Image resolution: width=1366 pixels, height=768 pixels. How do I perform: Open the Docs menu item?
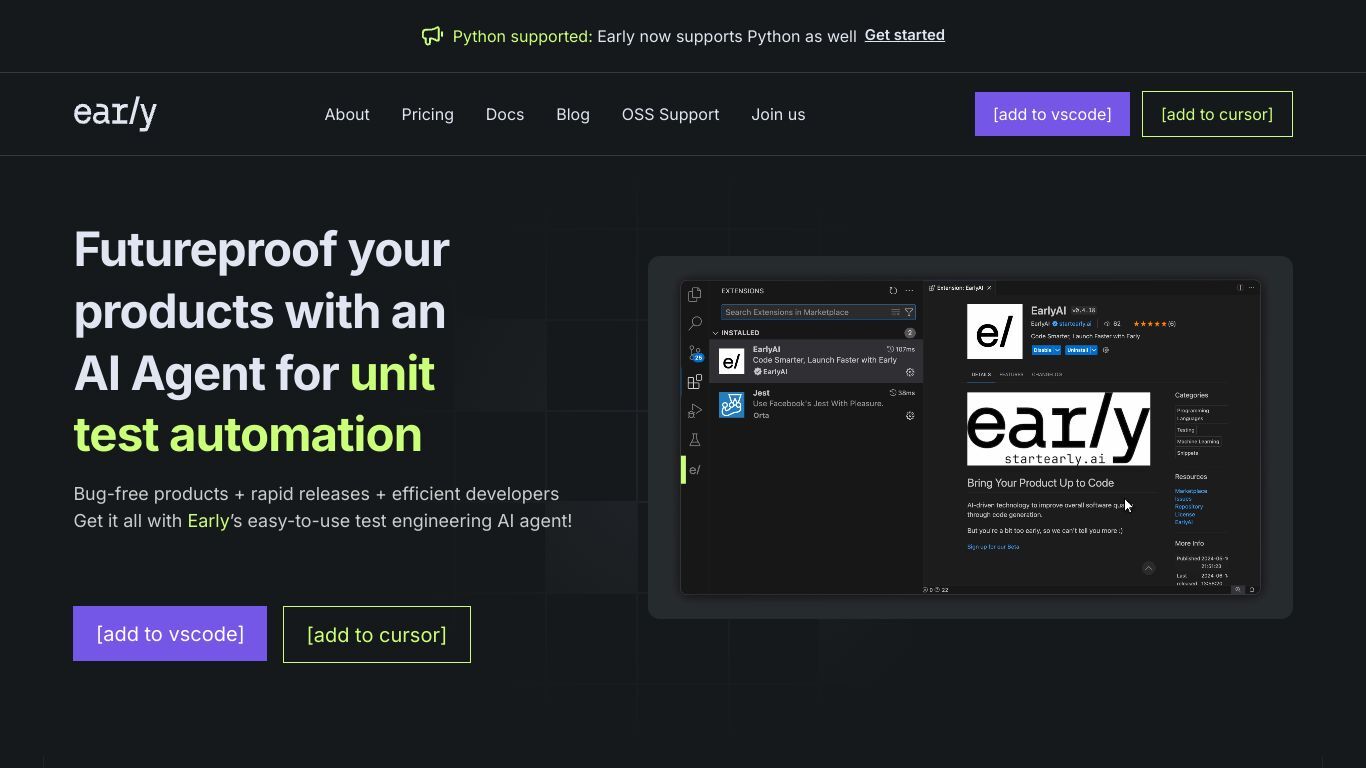click(x=505, y=114)
